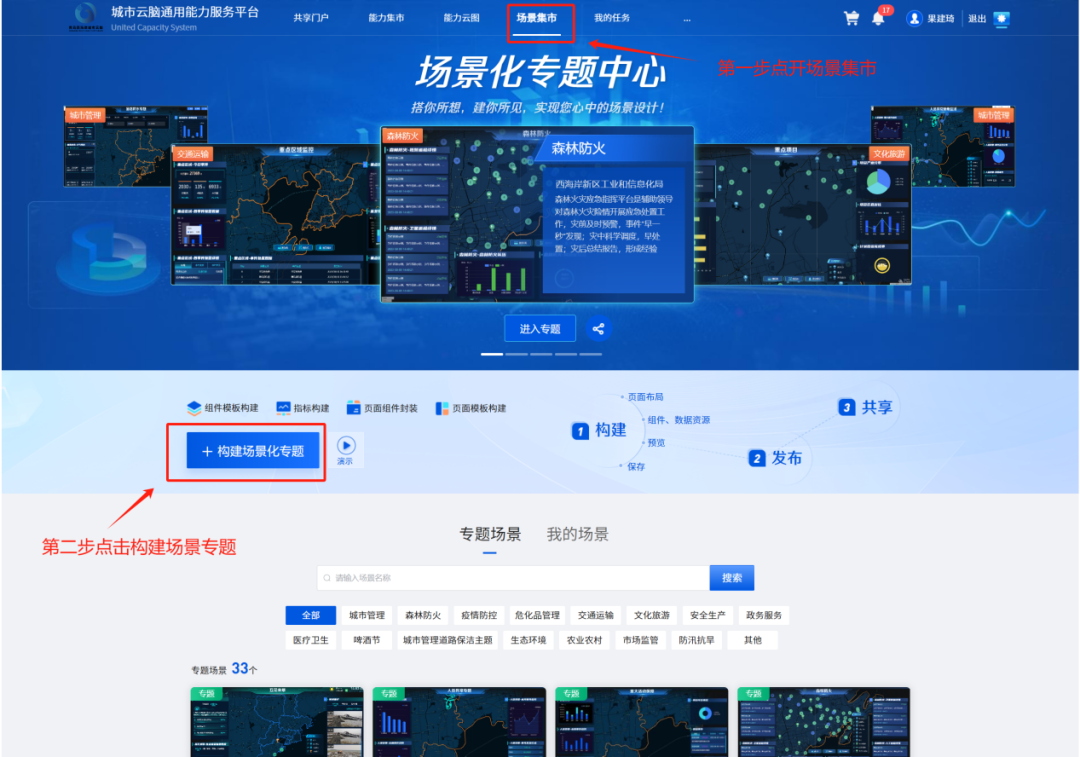Viewport: 1080px width, 757px height.
Task: Switch to the 我的场景 tab
Action: pos(577,533)
